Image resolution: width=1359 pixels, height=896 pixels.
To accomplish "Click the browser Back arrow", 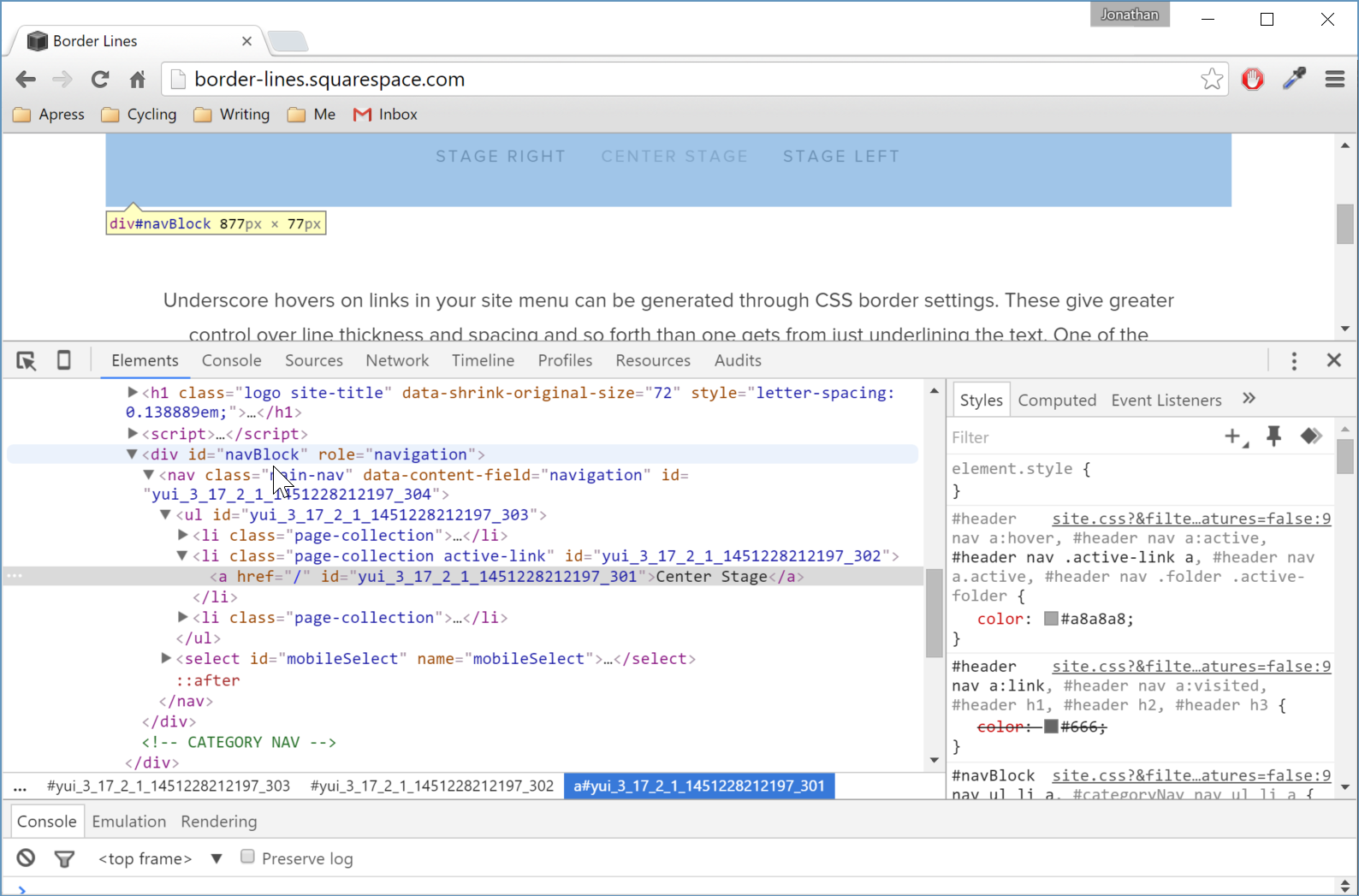I will (26, 80).
